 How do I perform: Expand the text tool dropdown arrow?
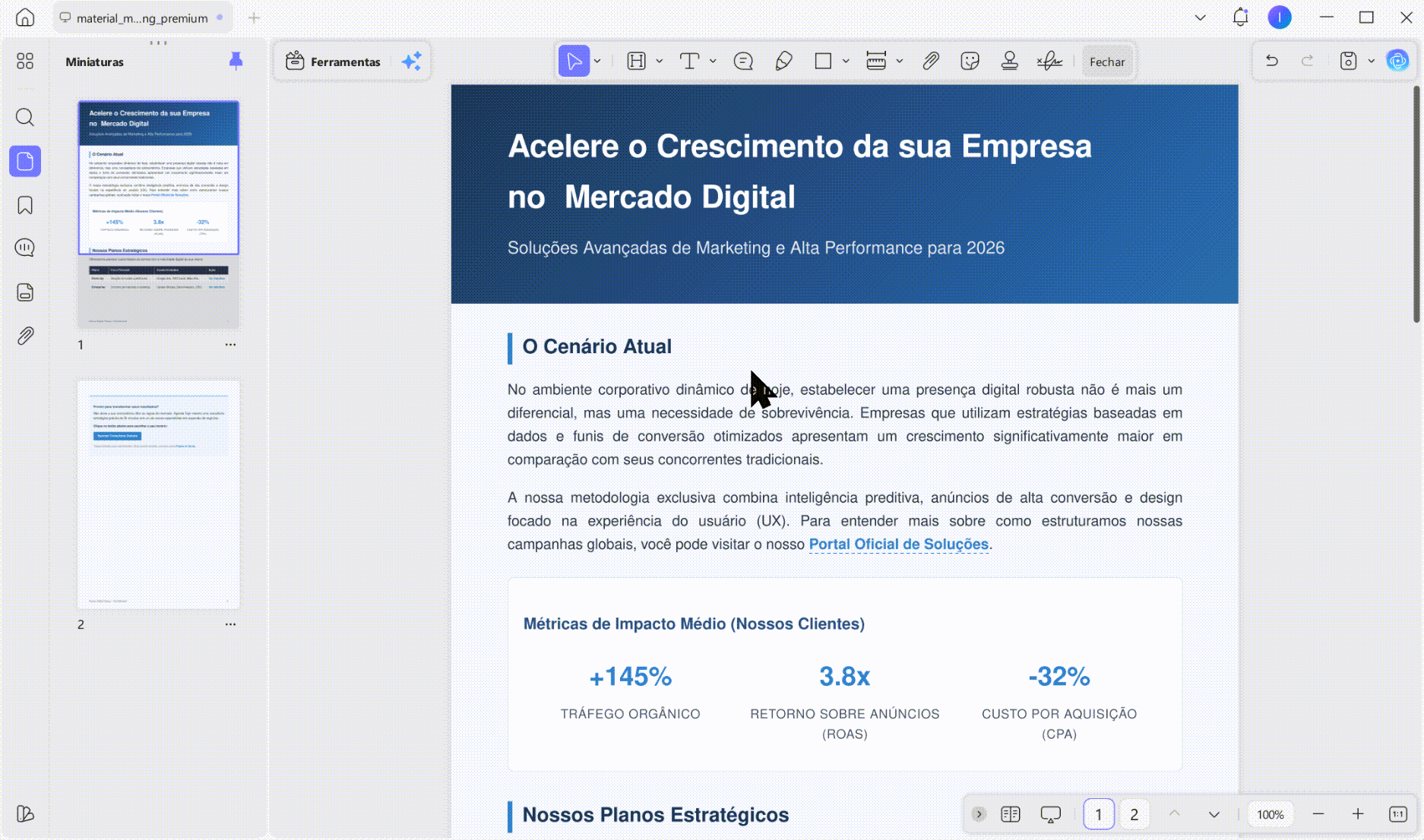point(713,62)
